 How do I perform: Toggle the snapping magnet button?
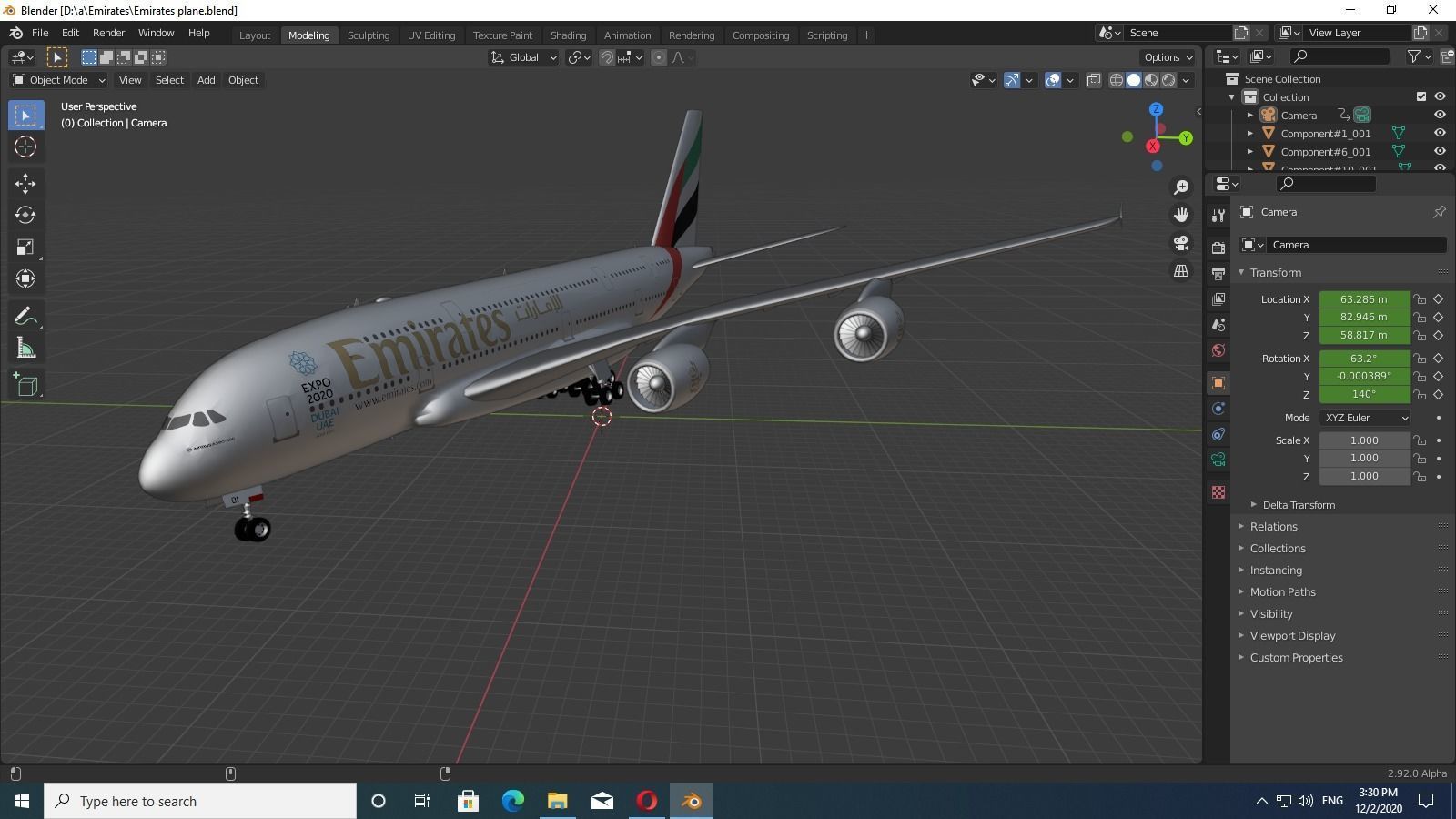(607, 57)
